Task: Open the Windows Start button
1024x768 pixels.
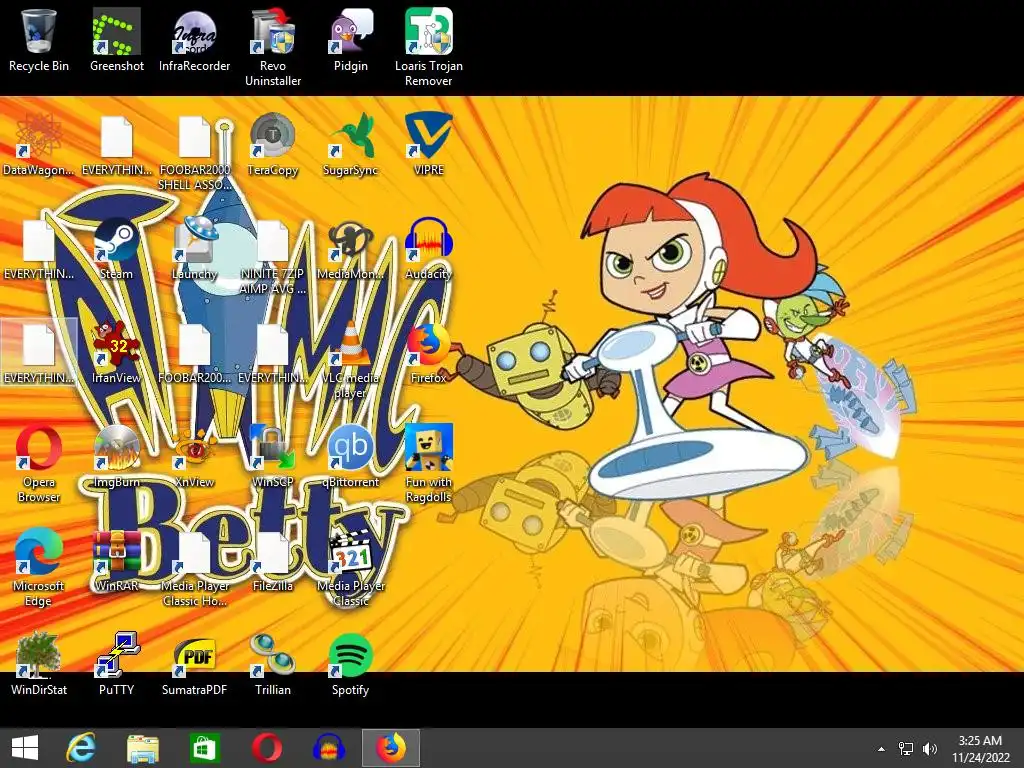Action: click(25, 748)
